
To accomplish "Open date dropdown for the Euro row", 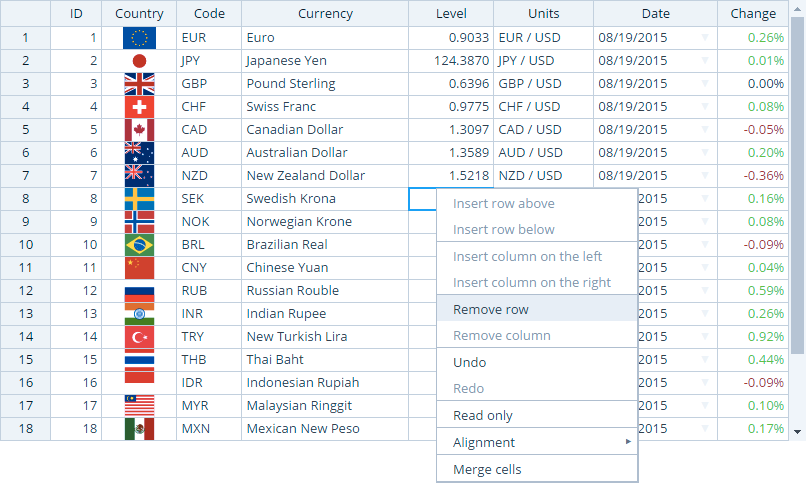I will [705, 38].
